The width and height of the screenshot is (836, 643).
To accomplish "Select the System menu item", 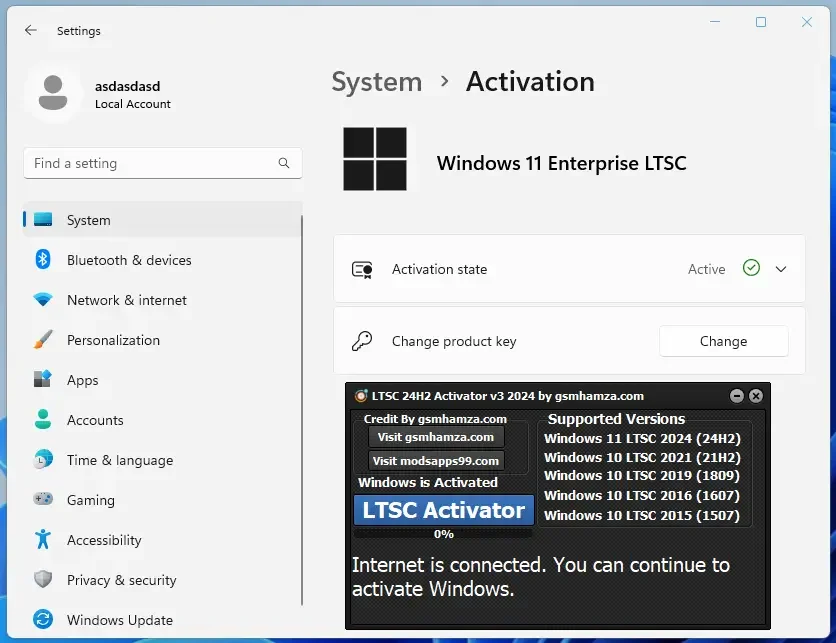I will tap(88, 220).
